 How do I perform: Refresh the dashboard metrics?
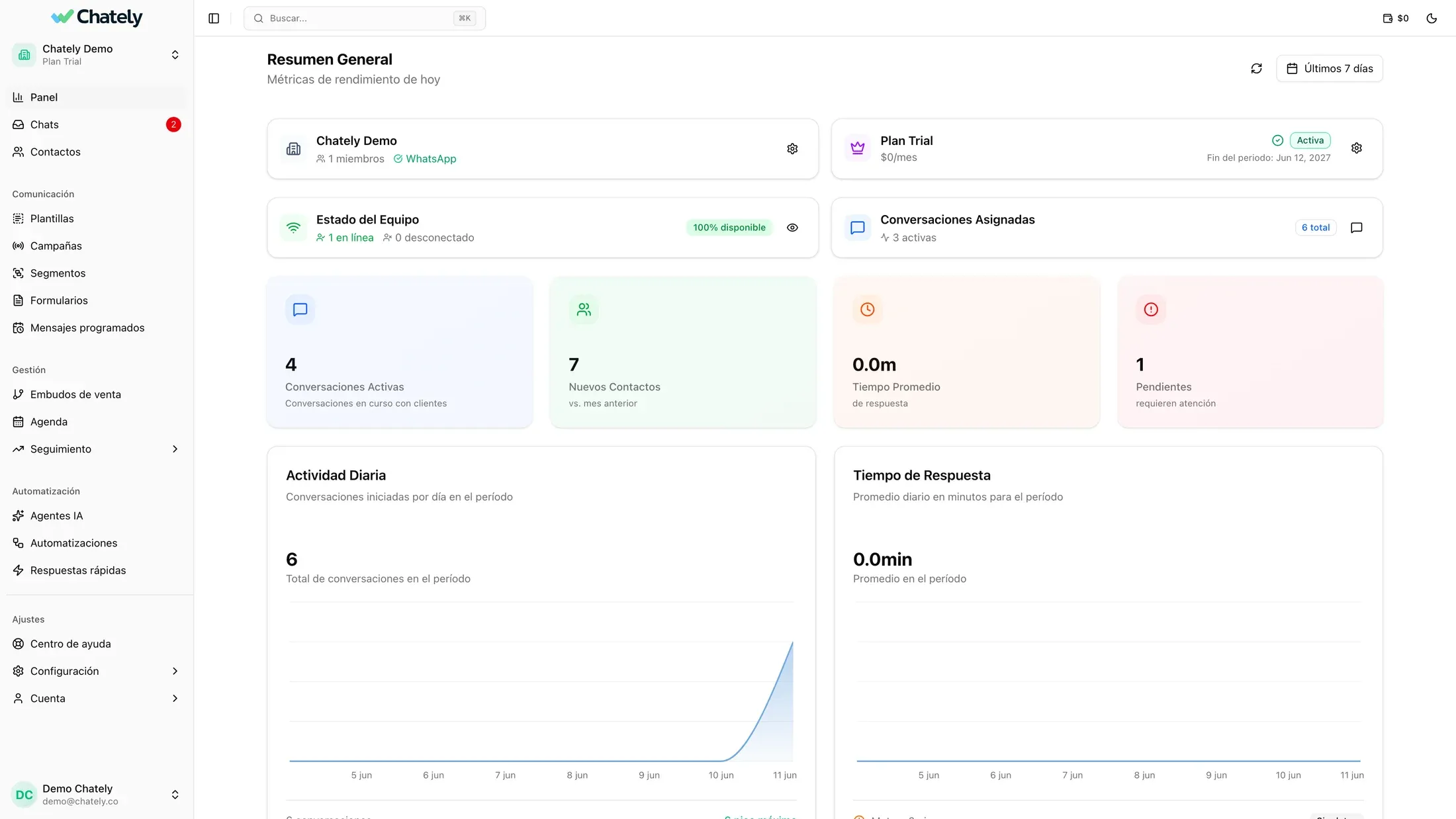click(x=1256, y=69)
